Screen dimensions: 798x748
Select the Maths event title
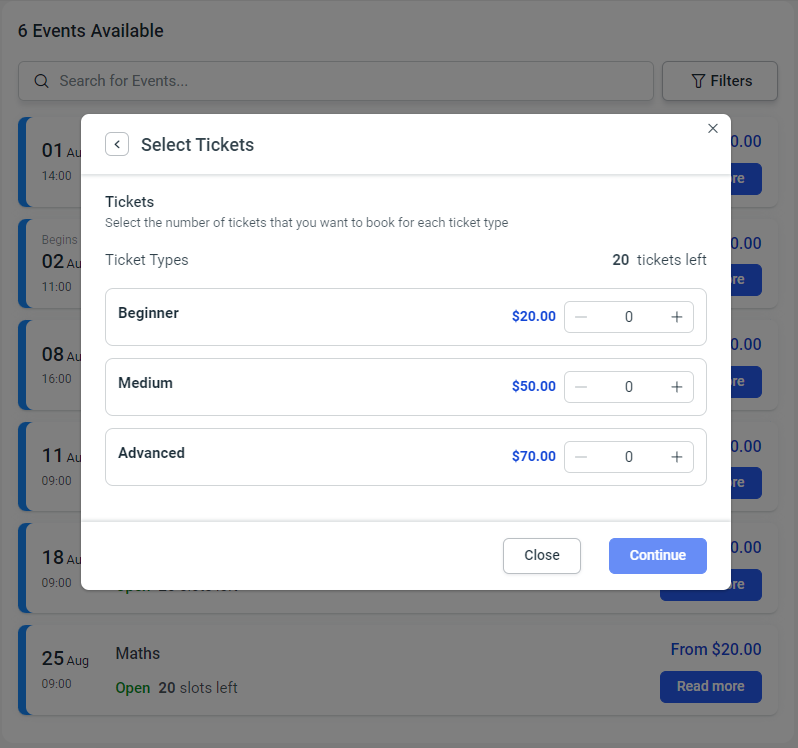coord(137,653)
